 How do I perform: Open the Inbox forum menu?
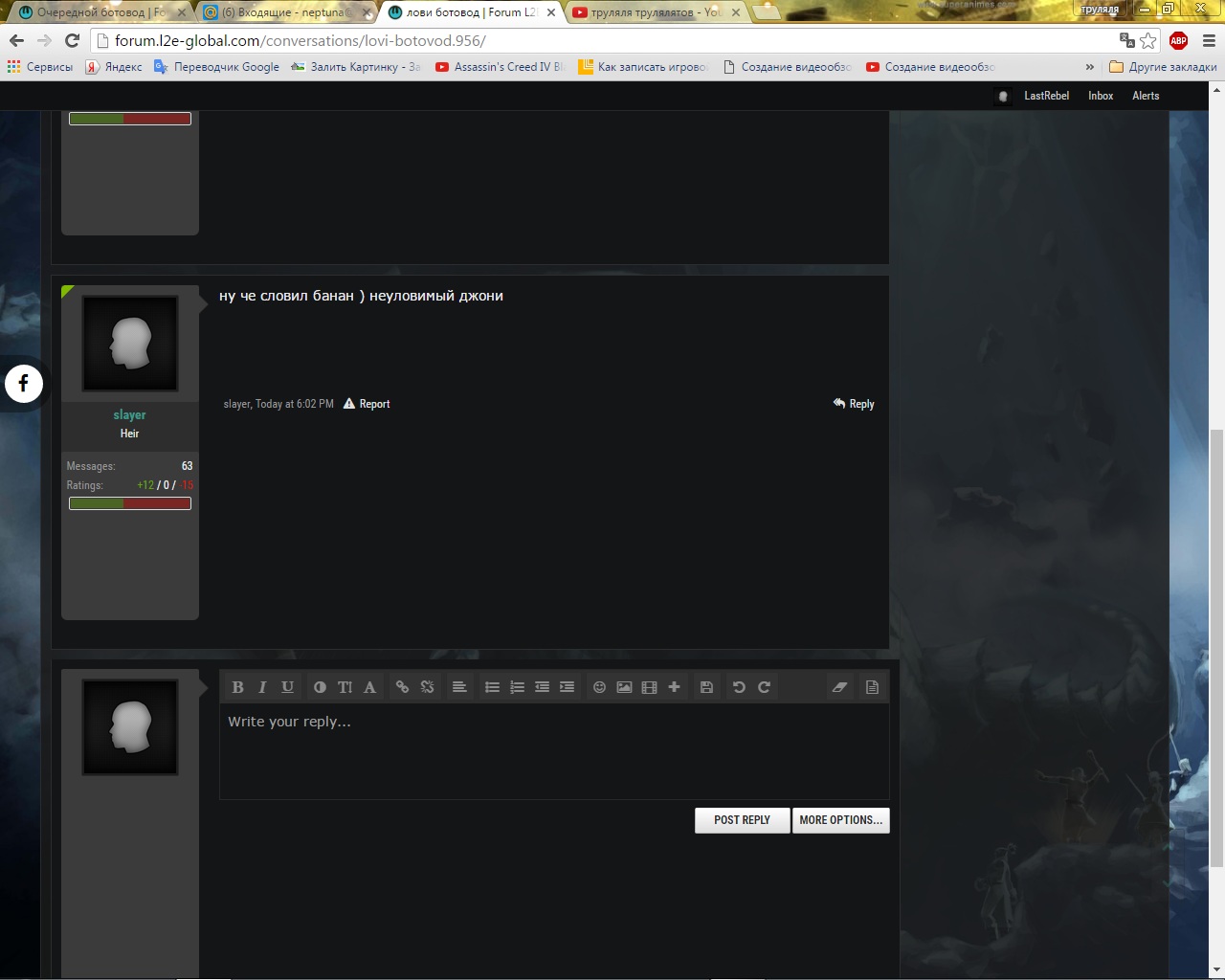pyautogui.click(x=1101, y=96)
